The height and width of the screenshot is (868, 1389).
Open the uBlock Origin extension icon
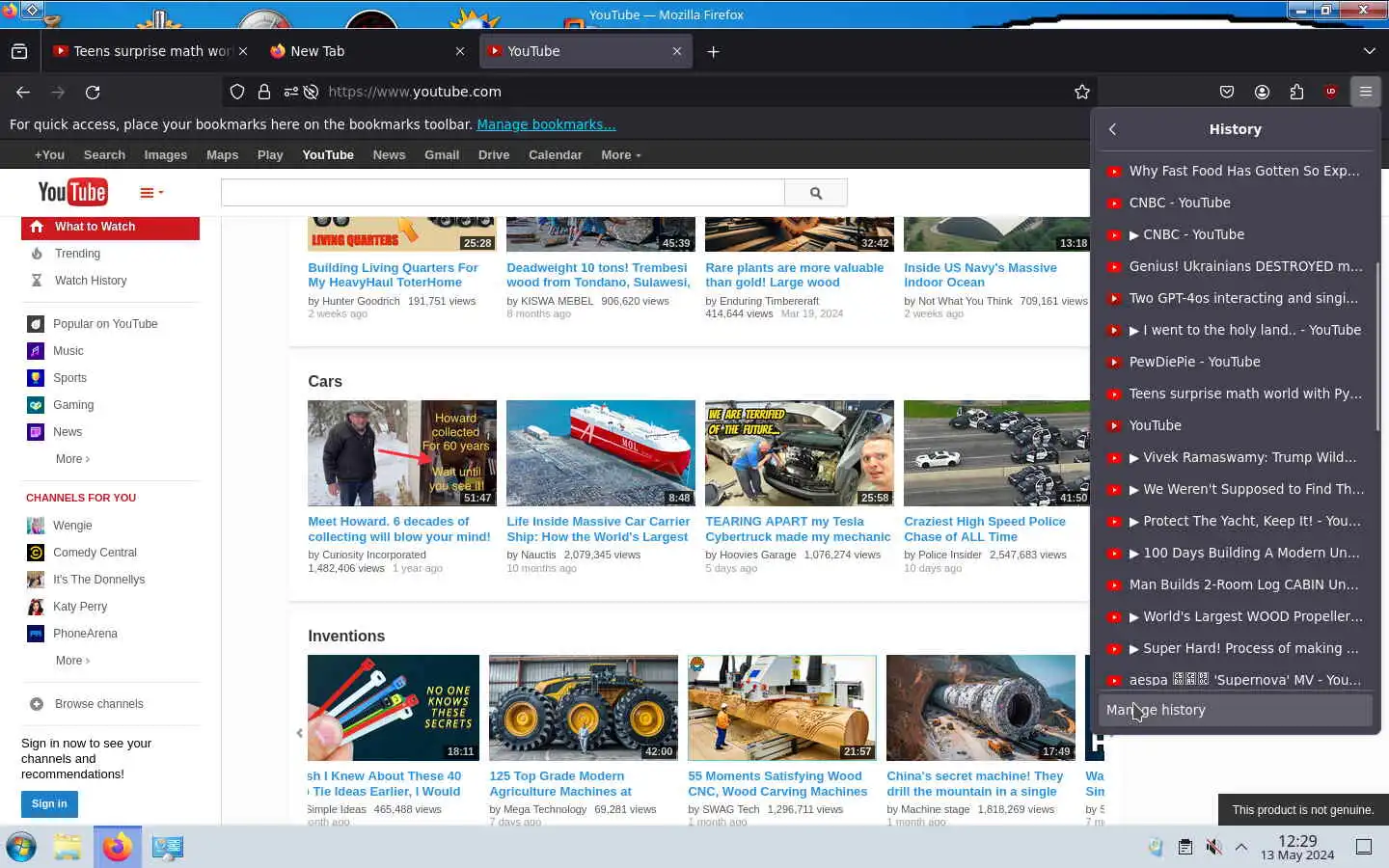1331,92
